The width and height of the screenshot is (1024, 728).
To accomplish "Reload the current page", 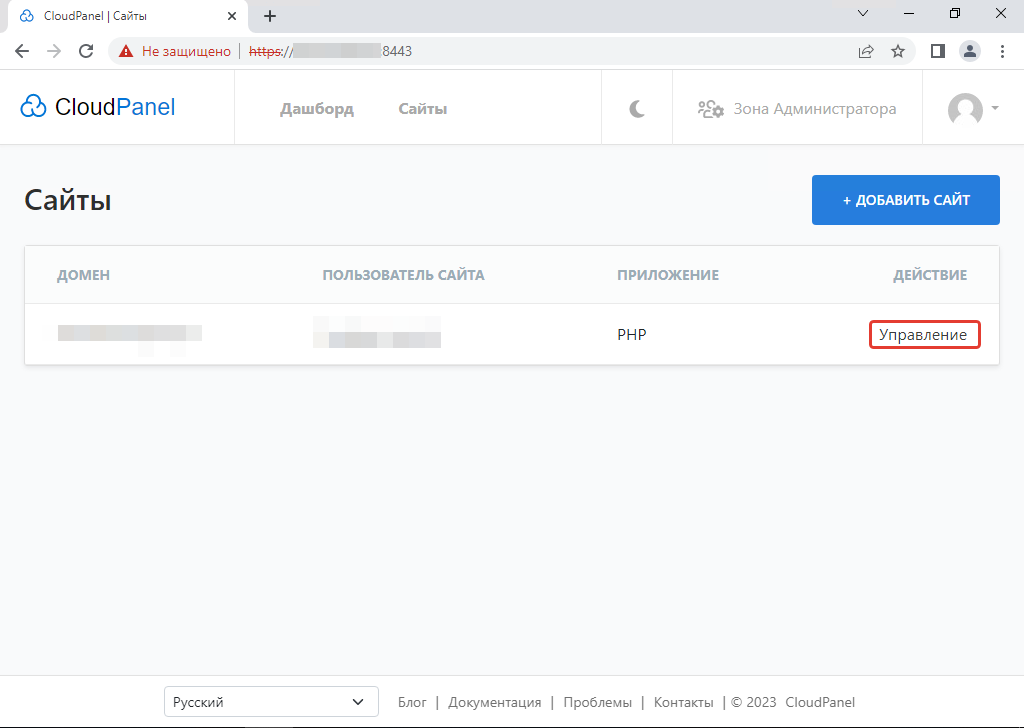I will pyautogui.click(x=86, y=50).
